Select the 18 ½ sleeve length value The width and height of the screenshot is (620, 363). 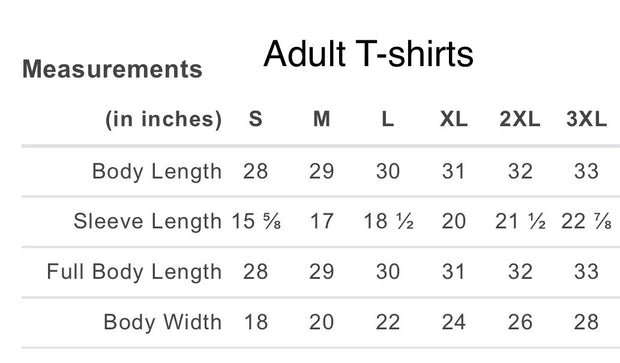tap(388, 221)
